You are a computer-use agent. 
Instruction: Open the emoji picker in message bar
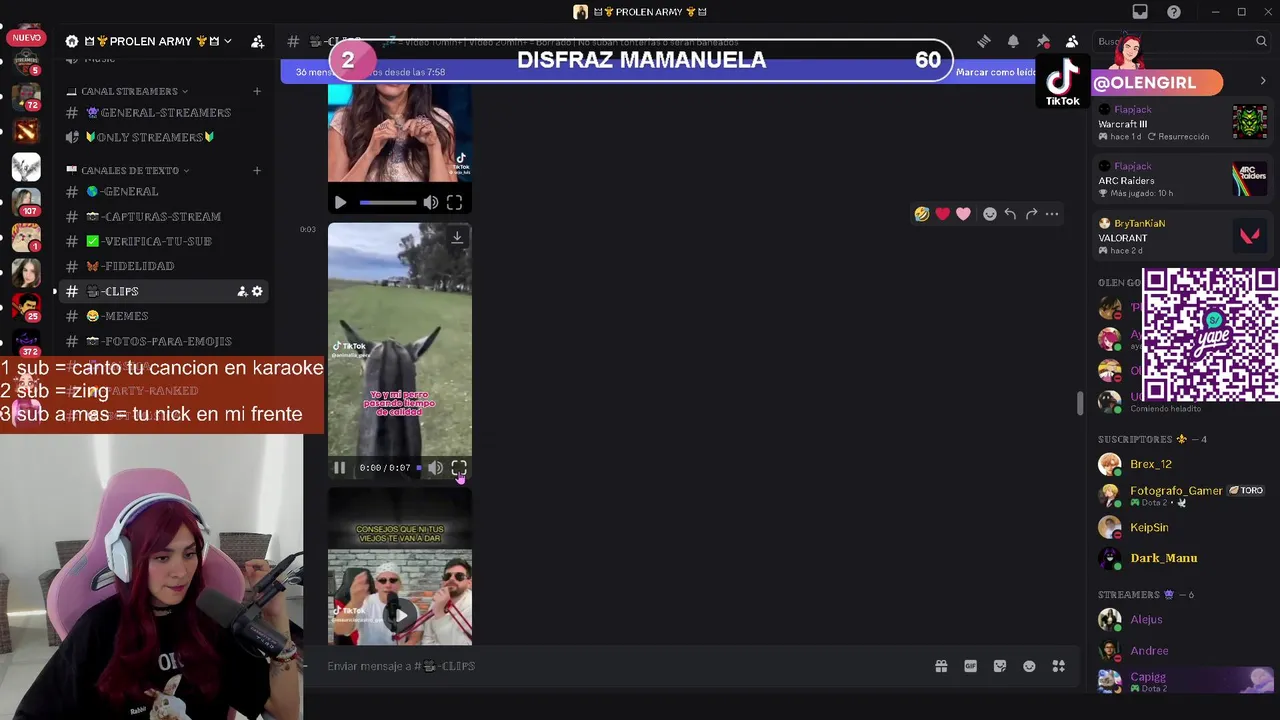pos(1029,666)
